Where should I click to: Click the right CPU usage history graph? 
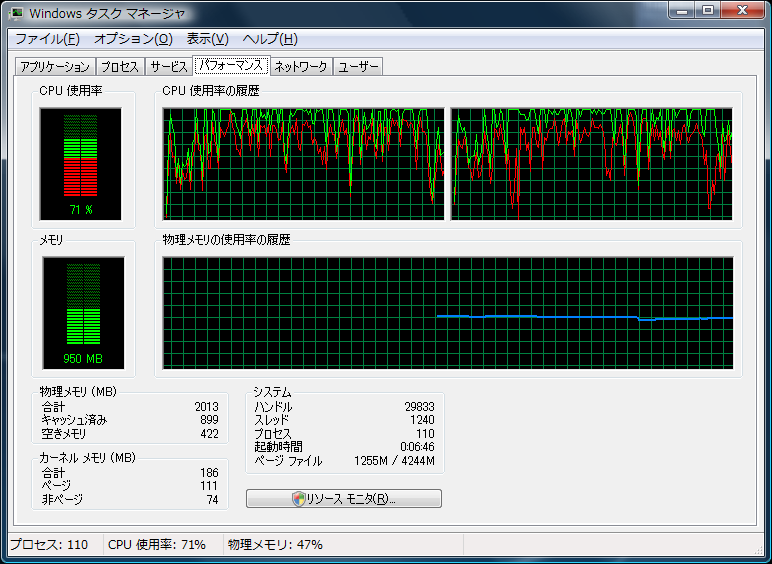pos(591,164)
